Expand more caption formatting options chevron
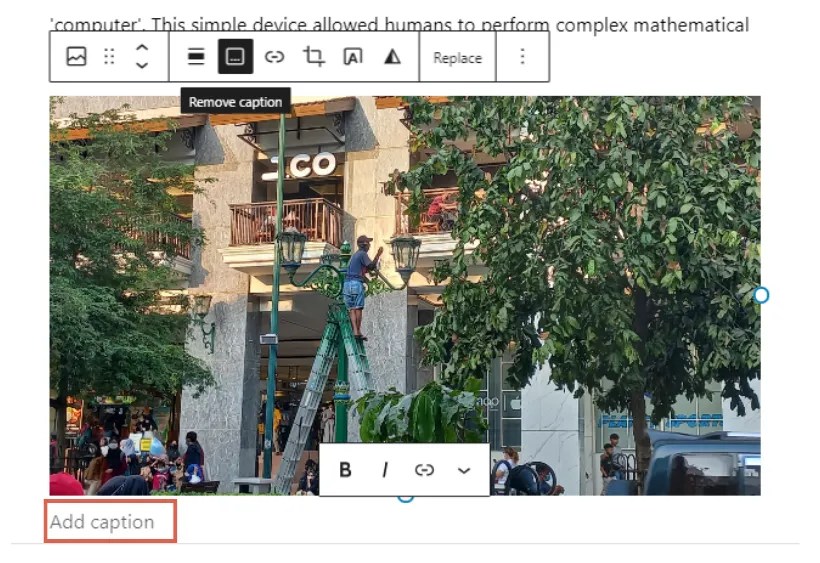820x563 pixels. pos(464,470)
